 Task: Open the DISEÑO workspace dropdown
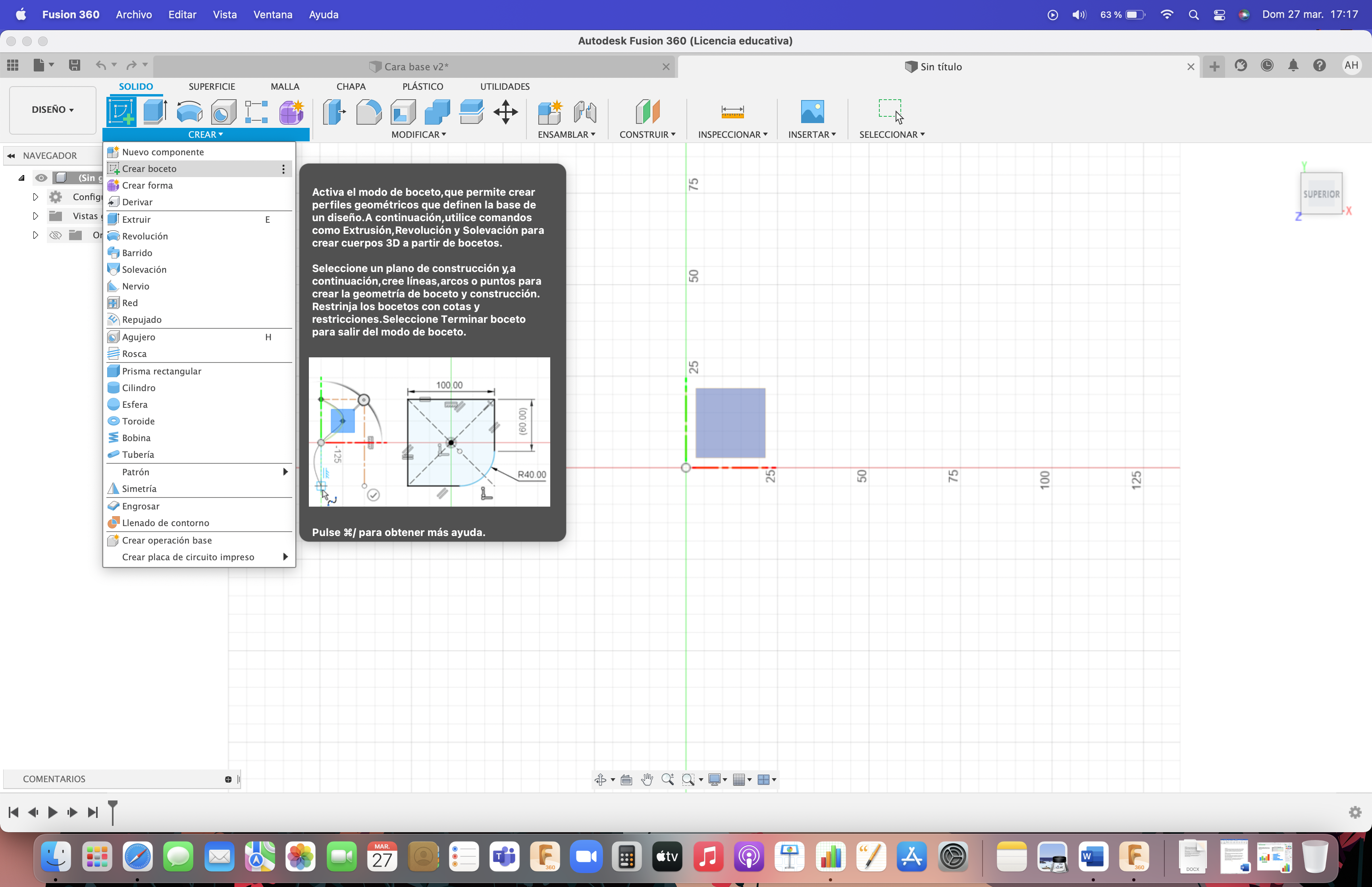click(x=53, y=110)
